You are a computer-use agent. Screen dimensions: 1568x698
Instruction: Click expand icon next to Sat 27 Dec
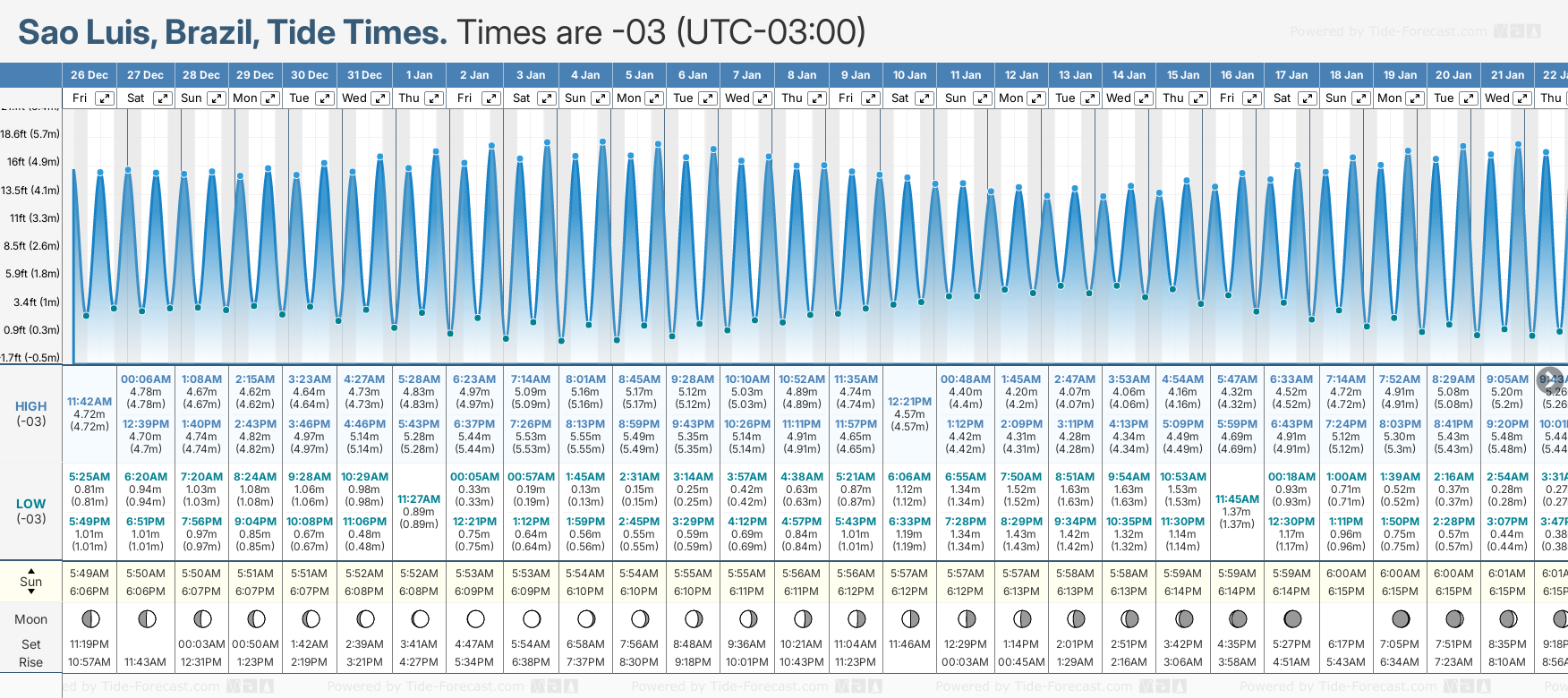point(162,98)
